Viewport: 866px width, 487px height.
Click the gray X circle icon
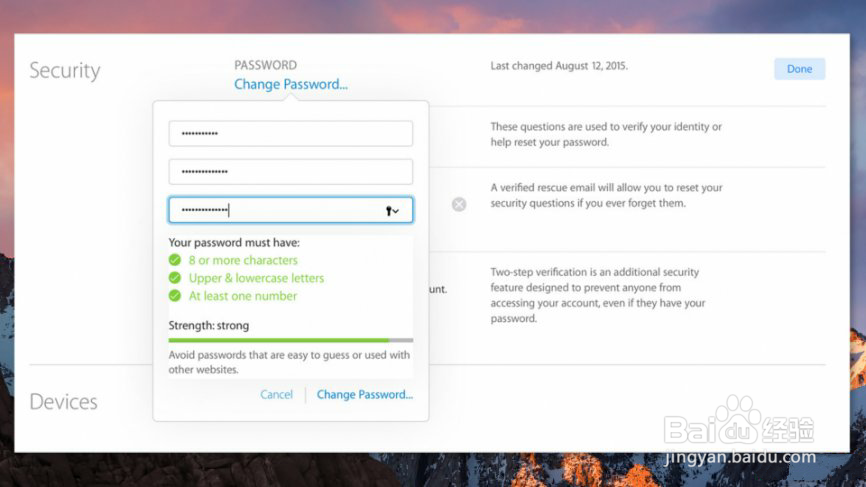click(458, 204)
